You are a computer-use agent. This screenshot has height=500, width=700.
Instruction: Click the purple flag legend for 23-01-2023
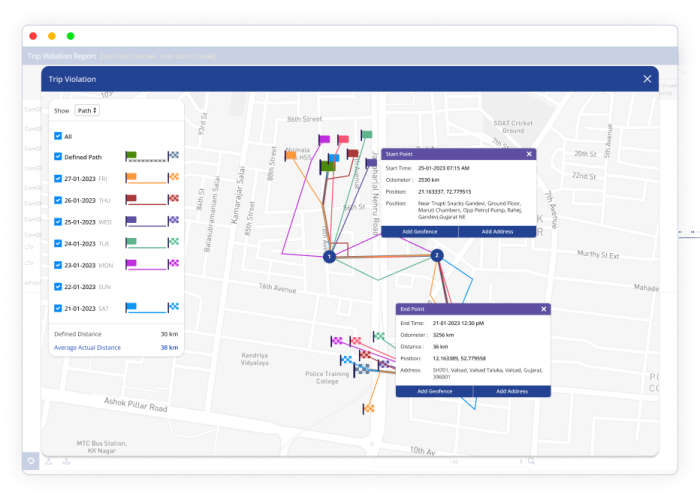click(130, 264)
